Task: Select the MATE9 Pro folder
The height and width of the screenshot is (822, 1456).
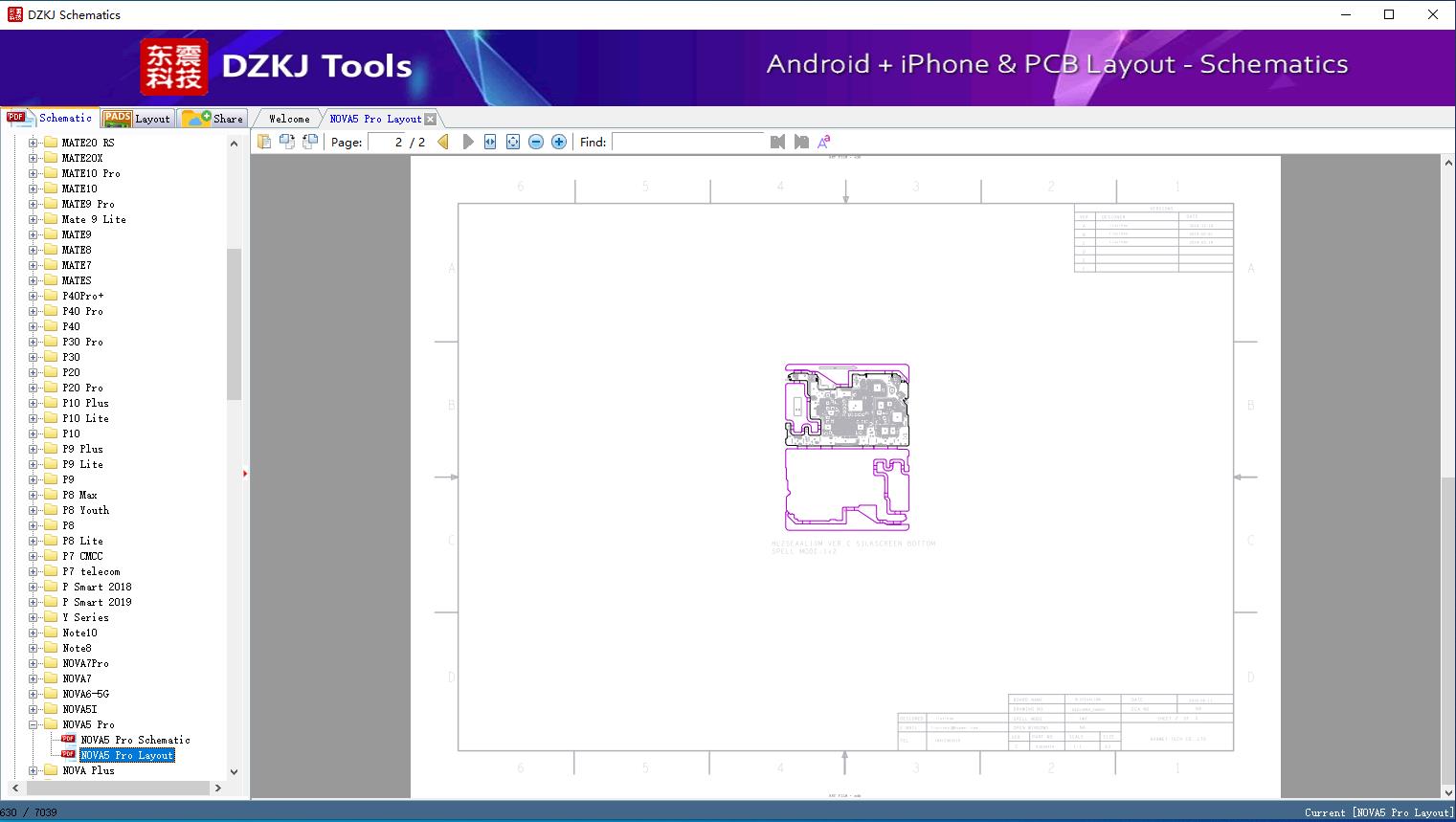Action: tap(88, 204)
